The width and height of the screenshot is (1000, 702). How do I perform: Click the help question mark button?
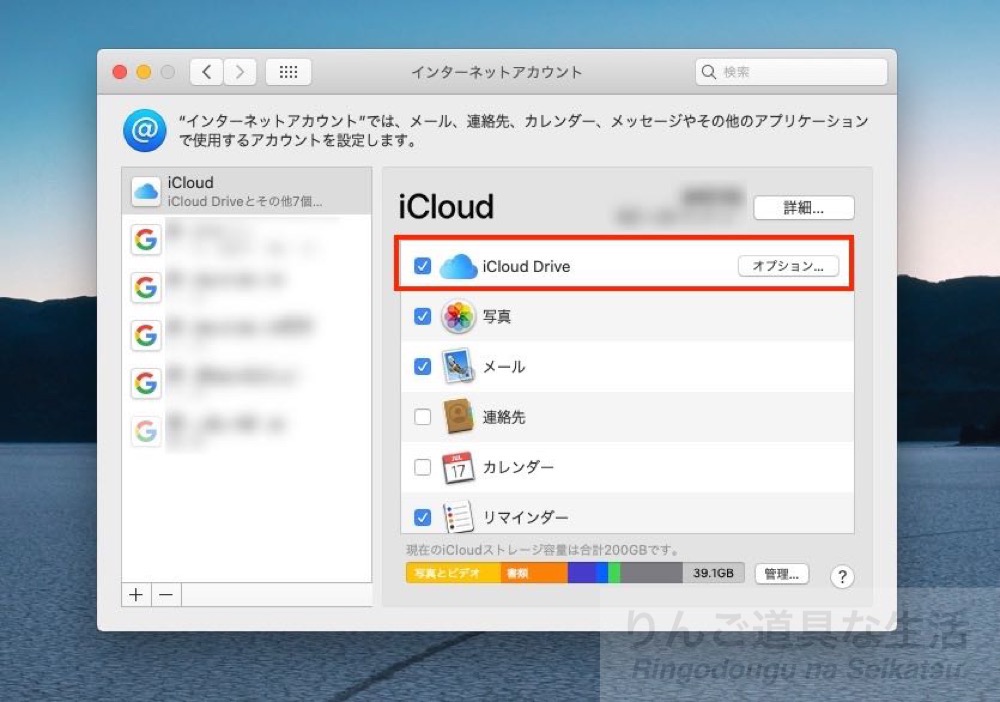click(x=842, y=576)
